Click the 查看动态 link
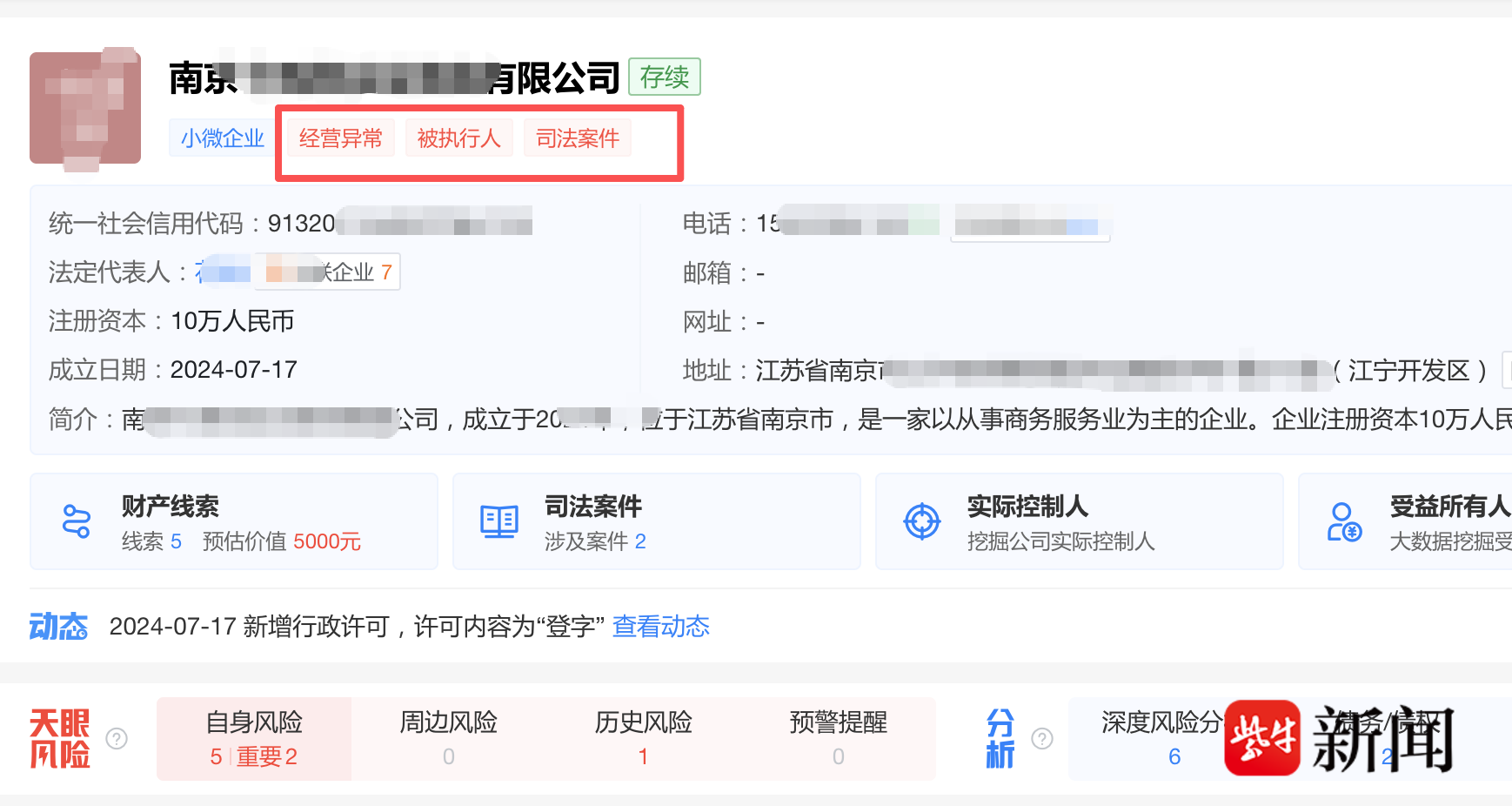 pyautogui.click(x=660, y=627)
